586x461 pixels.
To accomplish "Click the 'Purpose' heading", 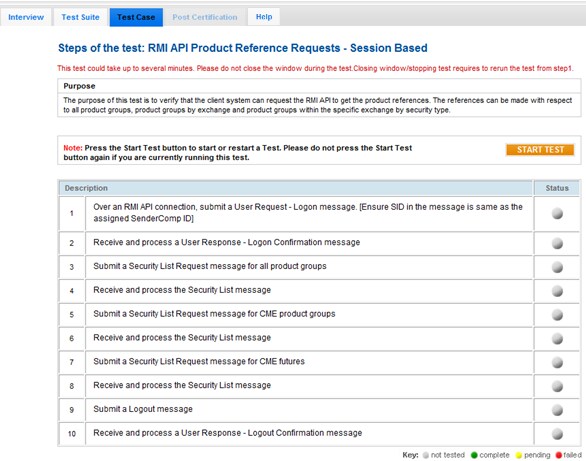I will coord(79,86).
